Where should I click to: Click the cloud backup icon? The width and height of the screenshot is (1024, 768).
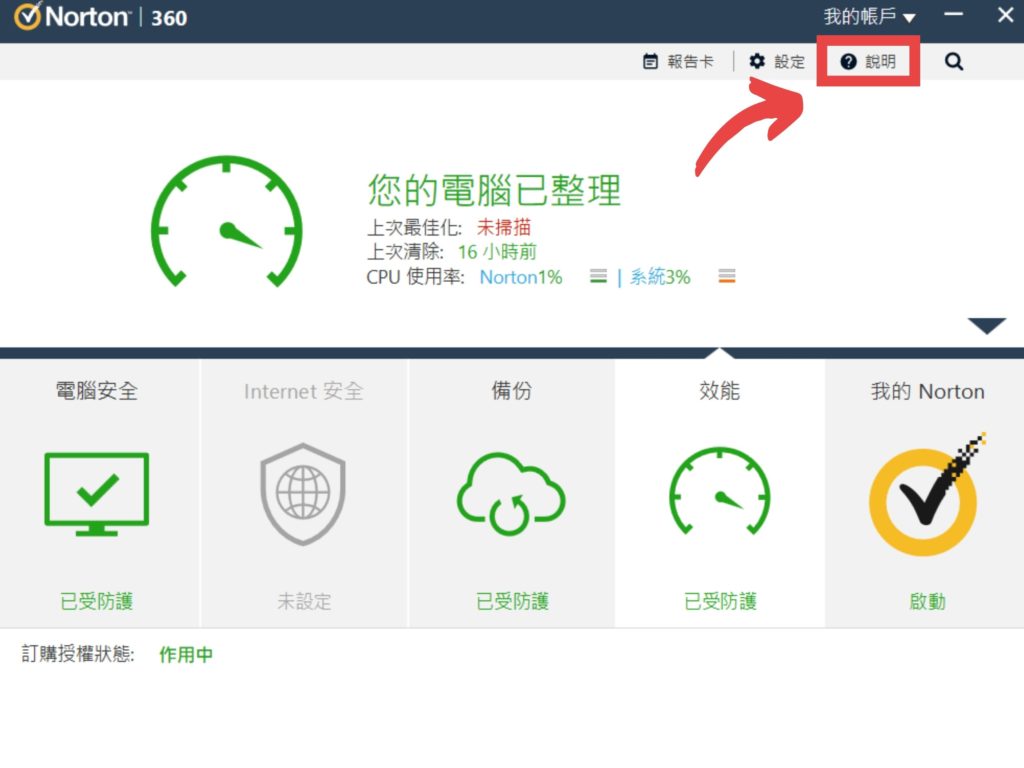[511, 494]
